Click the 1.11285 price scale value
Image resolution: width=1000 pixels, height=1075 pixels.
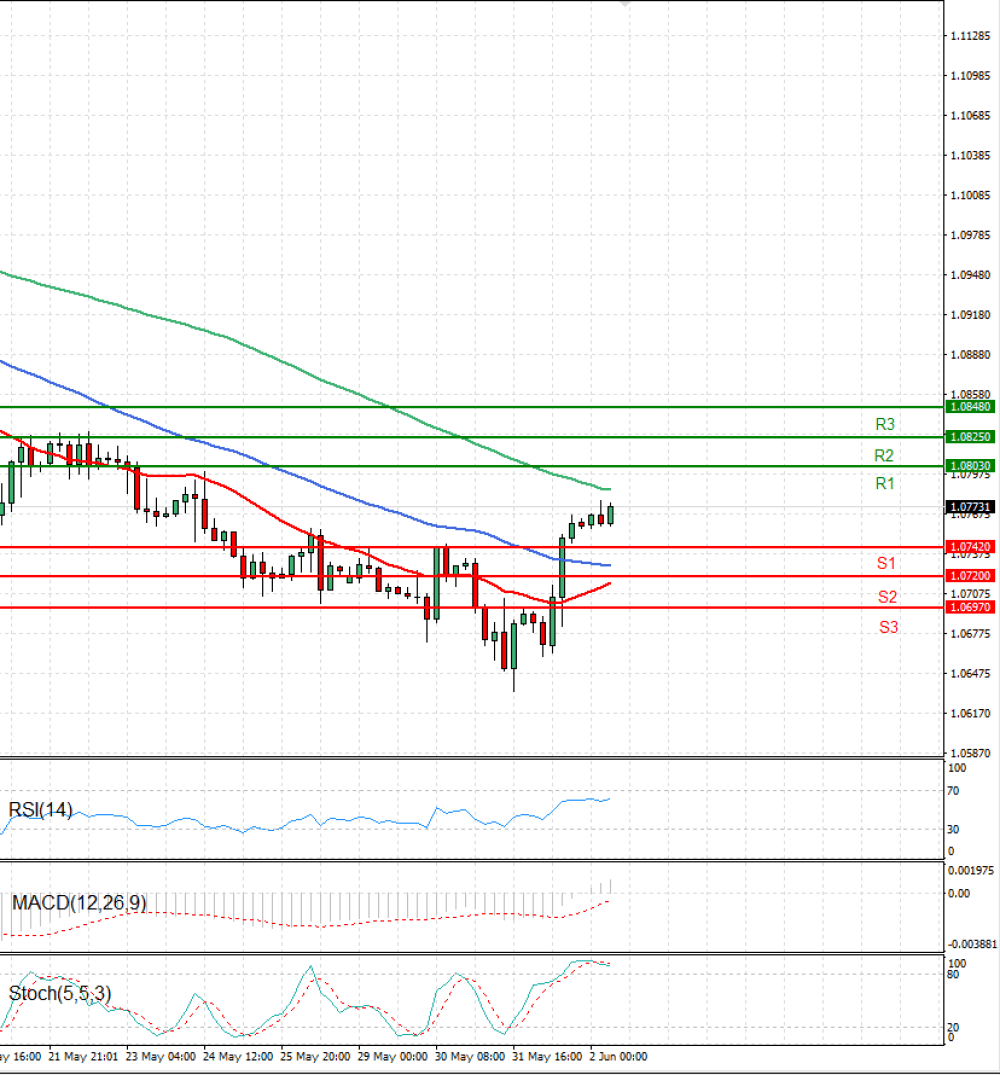click(x=971, y=36)
